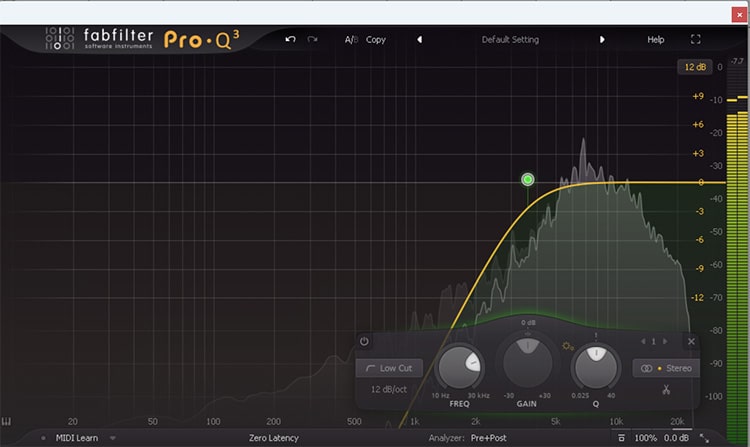The height and width of the screenshot is (447, 750).
Task: Toggle full screen mode icon
Action: point(695,39)
